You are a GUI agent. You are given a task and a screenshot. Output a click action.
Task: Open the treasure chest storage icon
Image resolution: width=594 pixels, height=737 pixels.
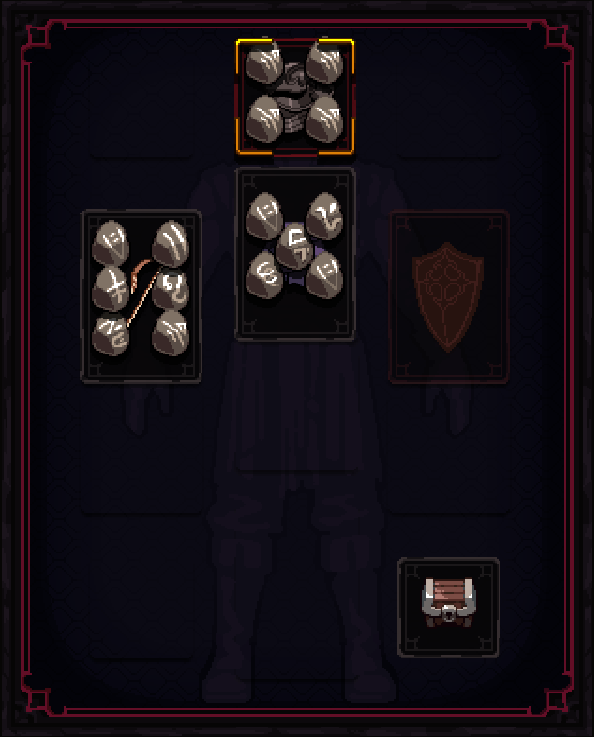(448, 607)
